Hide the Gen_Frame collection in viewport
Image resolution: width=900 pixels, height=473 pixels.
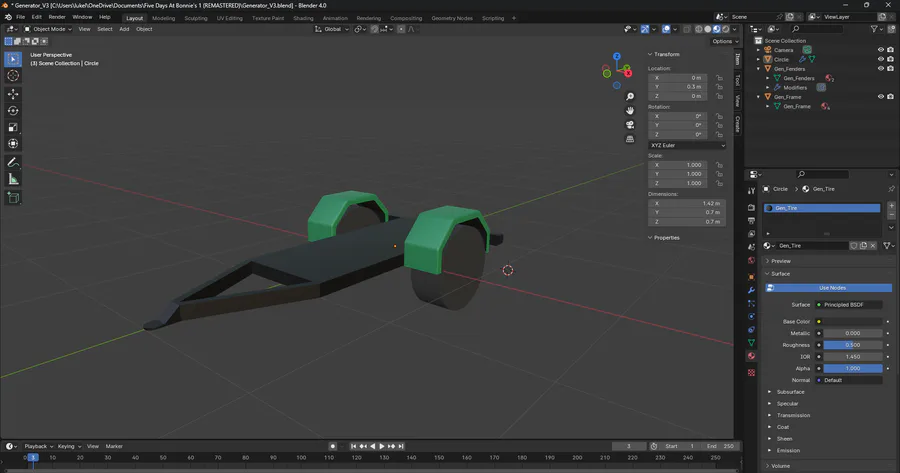(880, 96)
